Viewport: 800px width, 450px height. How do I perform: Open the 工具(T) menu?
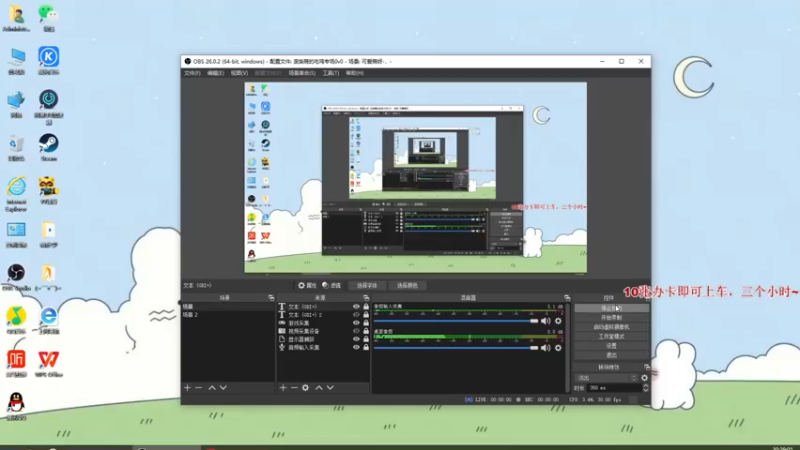tap(331, 73)
